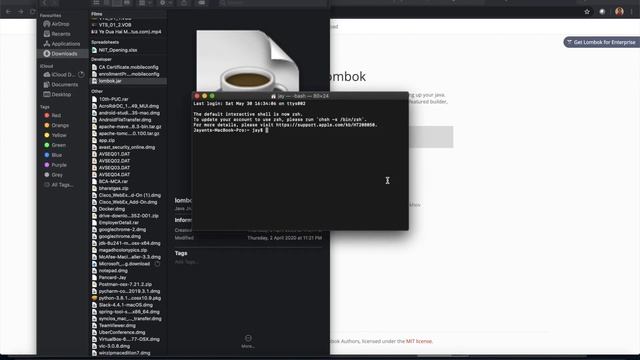Screen dimensions: 640x360
Task: Focus the Terminal window command prompt
Action: pyautogui.click(x=267, y=130)
